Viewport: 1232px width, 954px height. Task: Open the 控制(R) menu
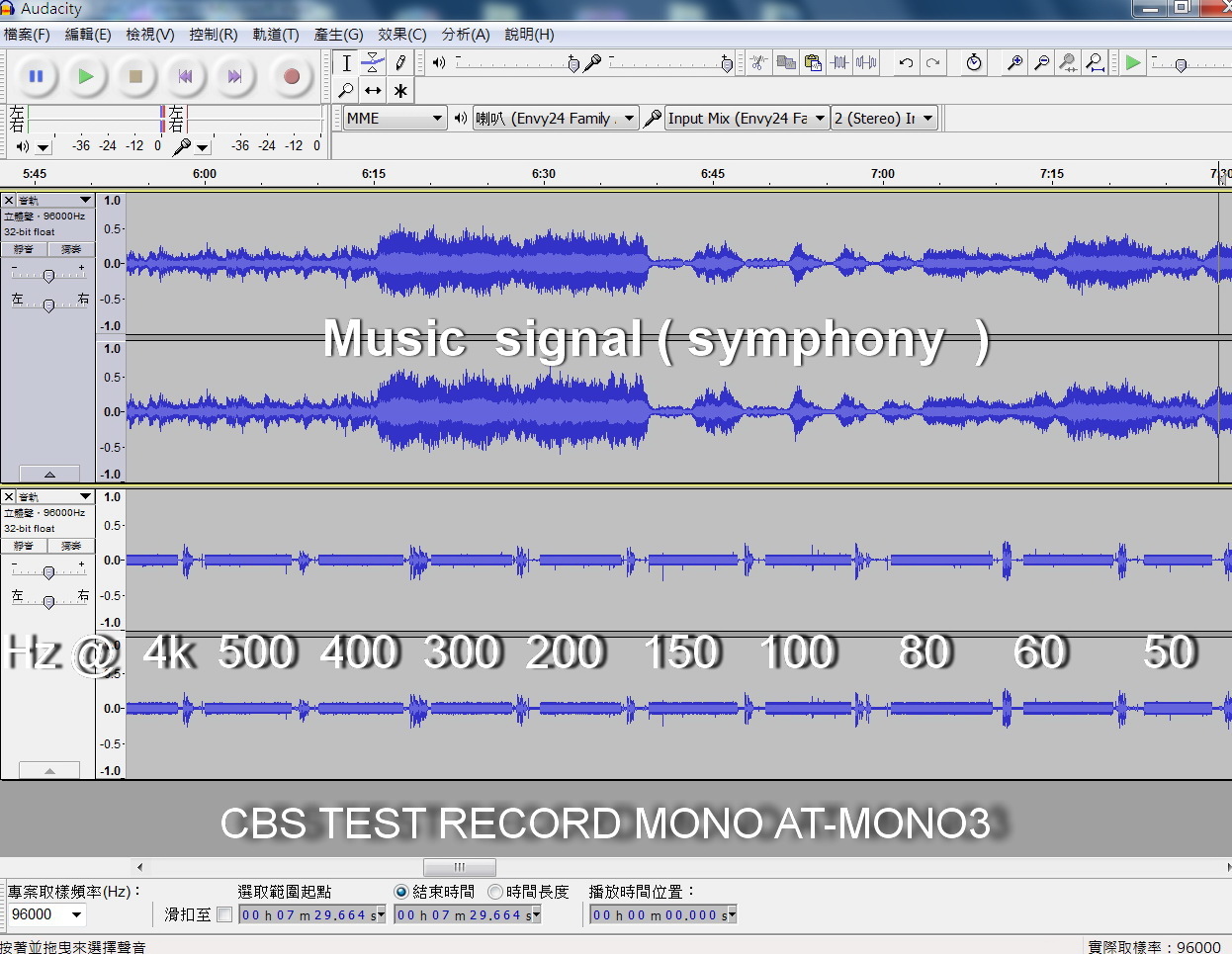click(214, 35)
